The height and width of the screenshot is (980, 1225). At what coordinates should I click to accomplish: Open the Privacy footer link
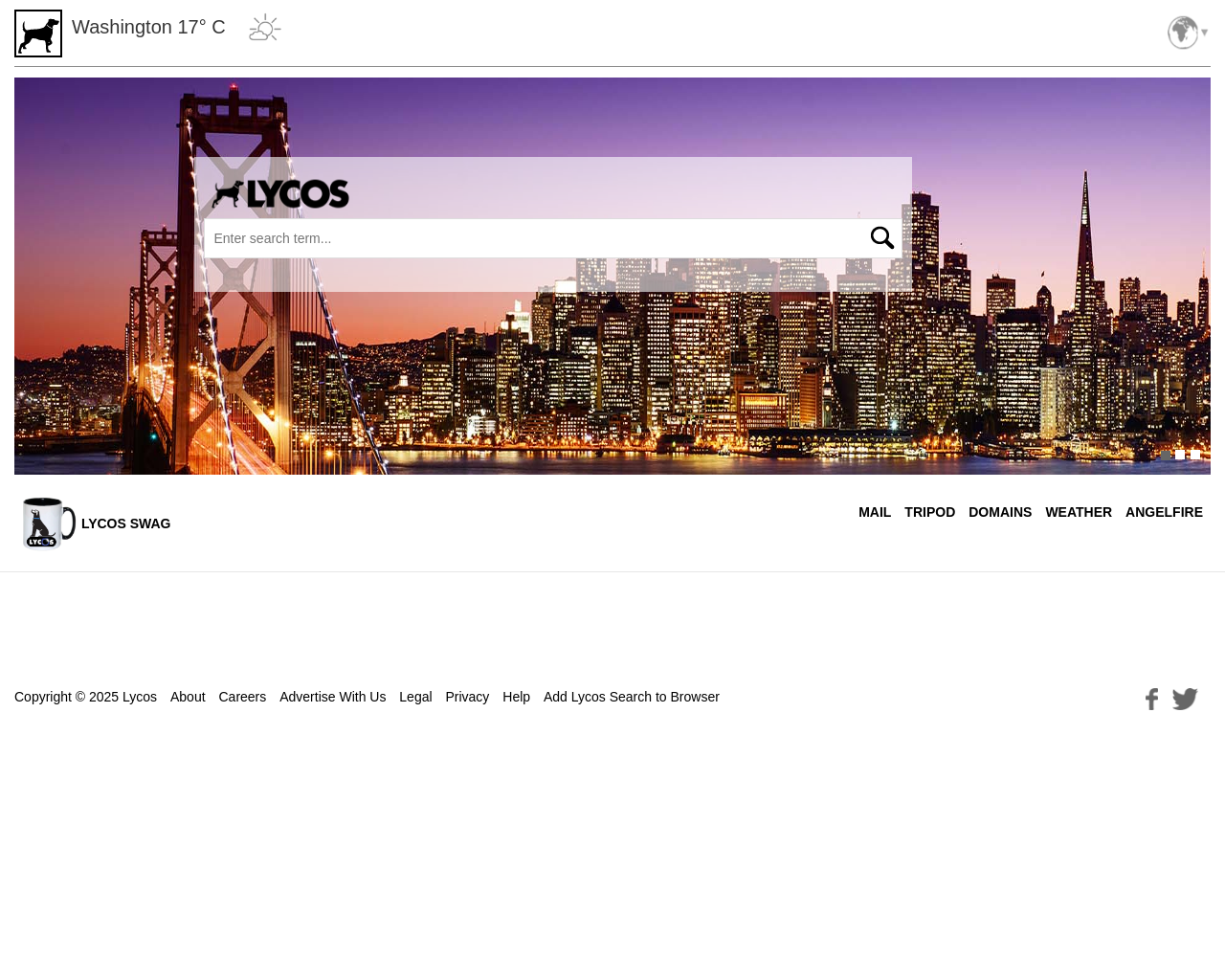467,697
